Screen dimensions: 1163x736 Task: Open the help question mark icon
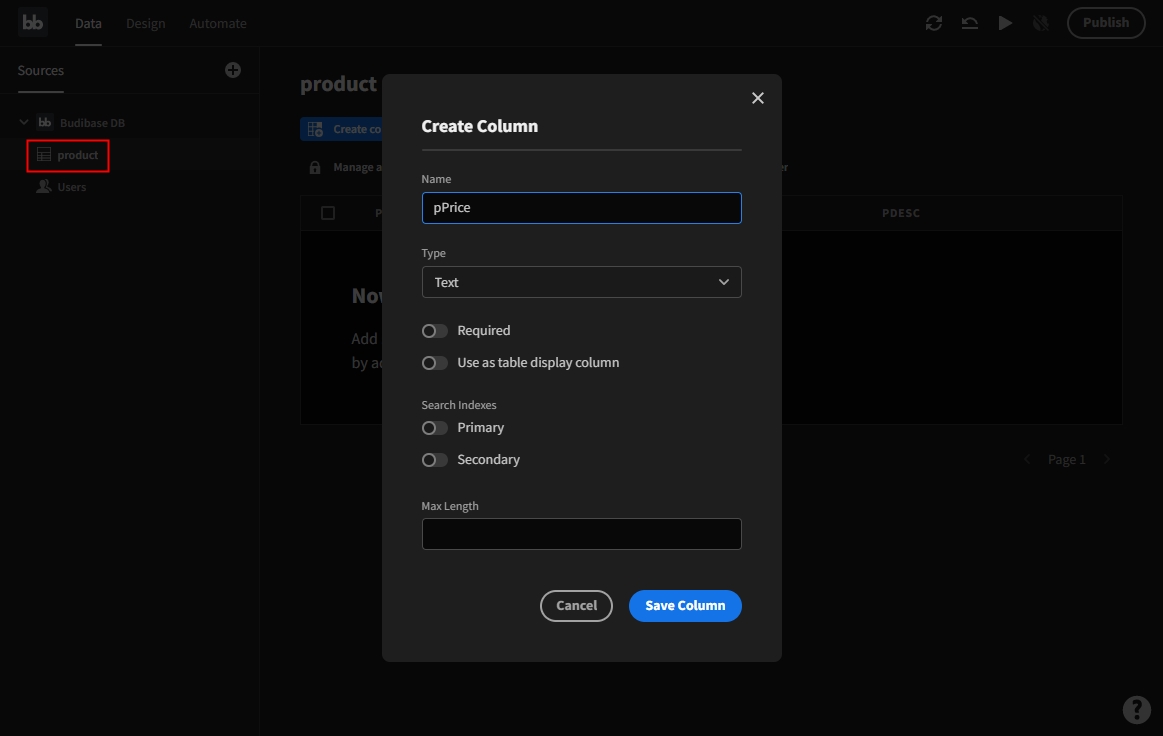[1136, 709]
